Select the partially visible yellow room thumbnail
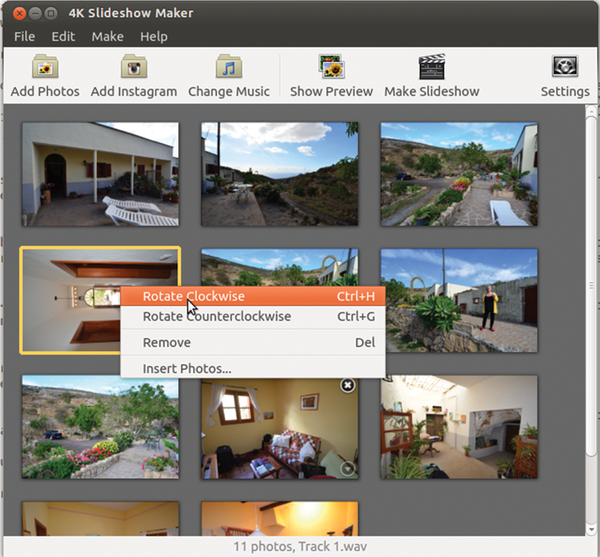 tap(100, 518)
